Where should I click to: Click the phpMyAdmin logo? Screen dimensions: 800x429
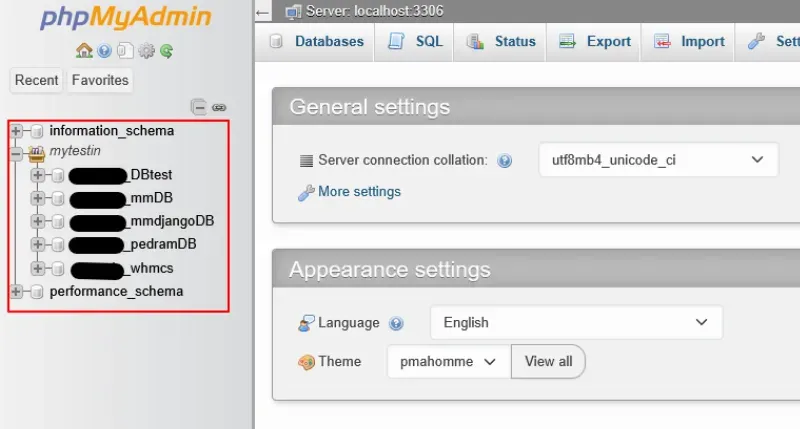(125, 17)
